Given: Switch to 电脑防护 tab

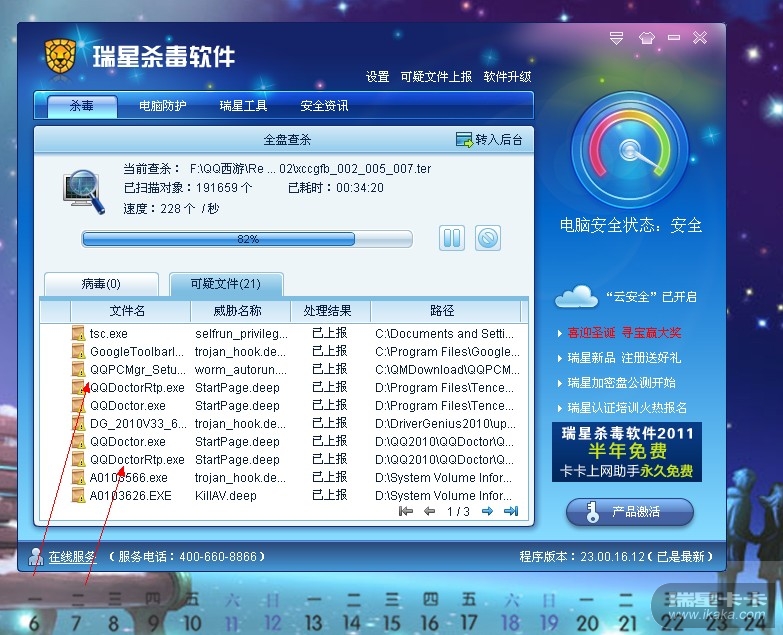Looking at the screenshot, I should [x=162, y=106].
